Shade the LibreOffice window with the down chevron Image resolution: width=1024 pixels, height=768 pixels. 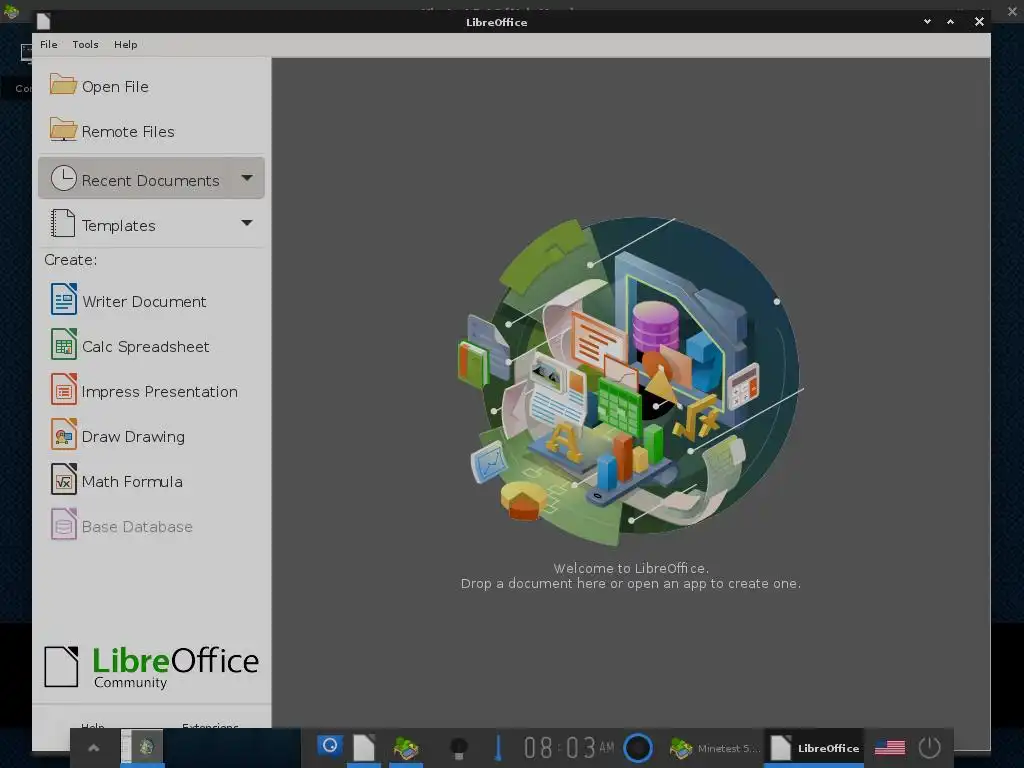click(x=927, y=22)
